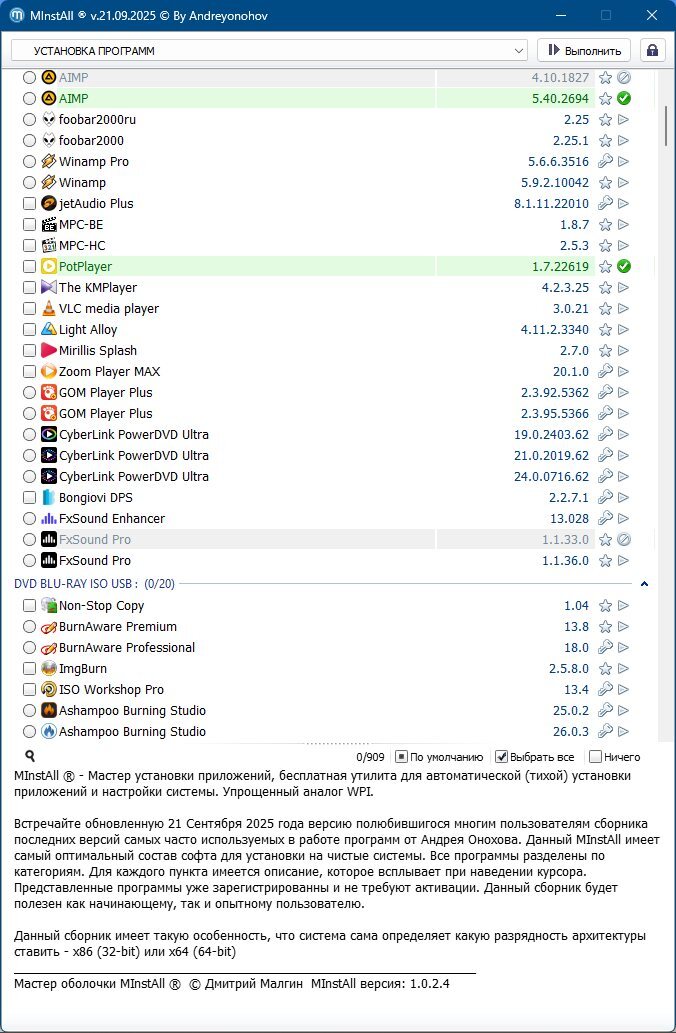Screen dimensions: 676x1033
Task: Click the key icon for jetAudio Plus
Action: [605, 204]
